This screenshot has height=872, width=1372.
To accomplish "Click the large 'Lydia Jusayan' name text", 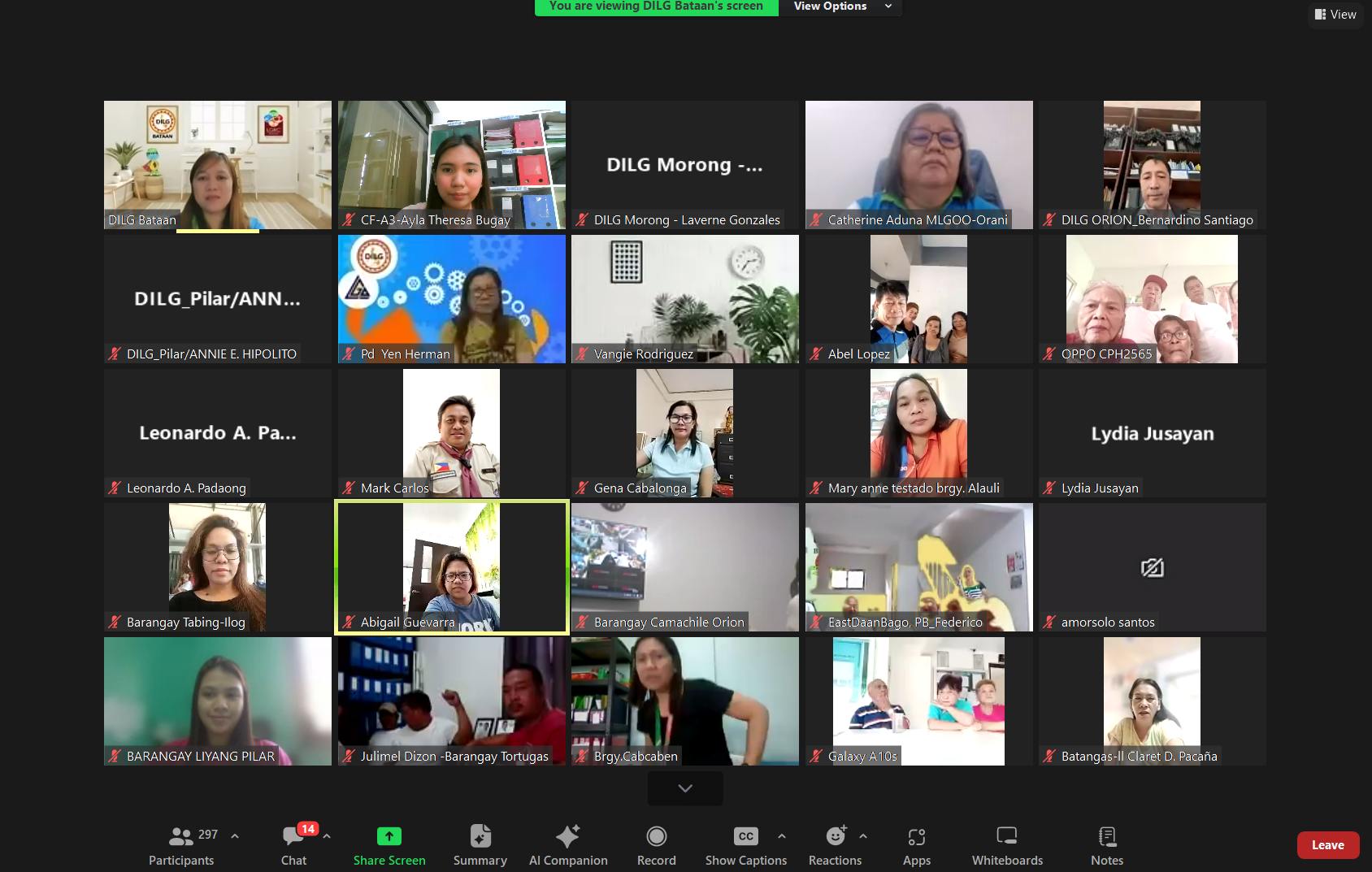I will point(1153,434).
